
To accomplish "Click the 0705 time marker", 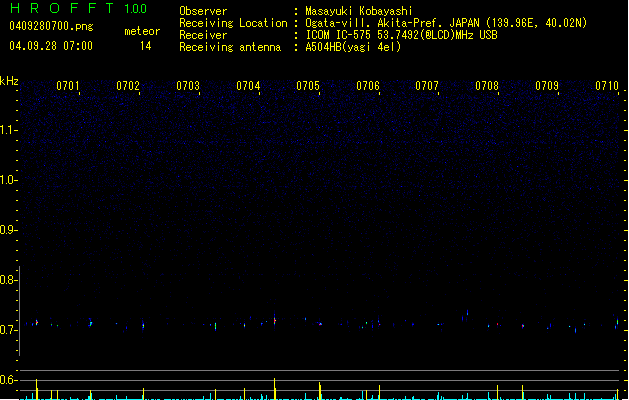I will [308, 86].
